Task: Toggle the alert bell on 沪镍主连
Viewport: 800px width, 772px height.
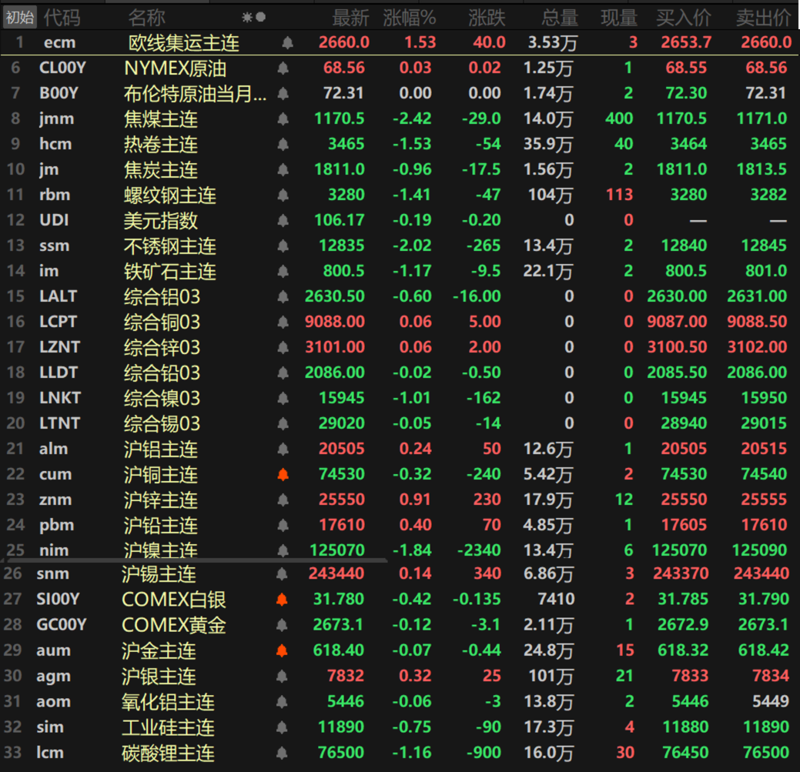Action: click(x=283, y=550)
